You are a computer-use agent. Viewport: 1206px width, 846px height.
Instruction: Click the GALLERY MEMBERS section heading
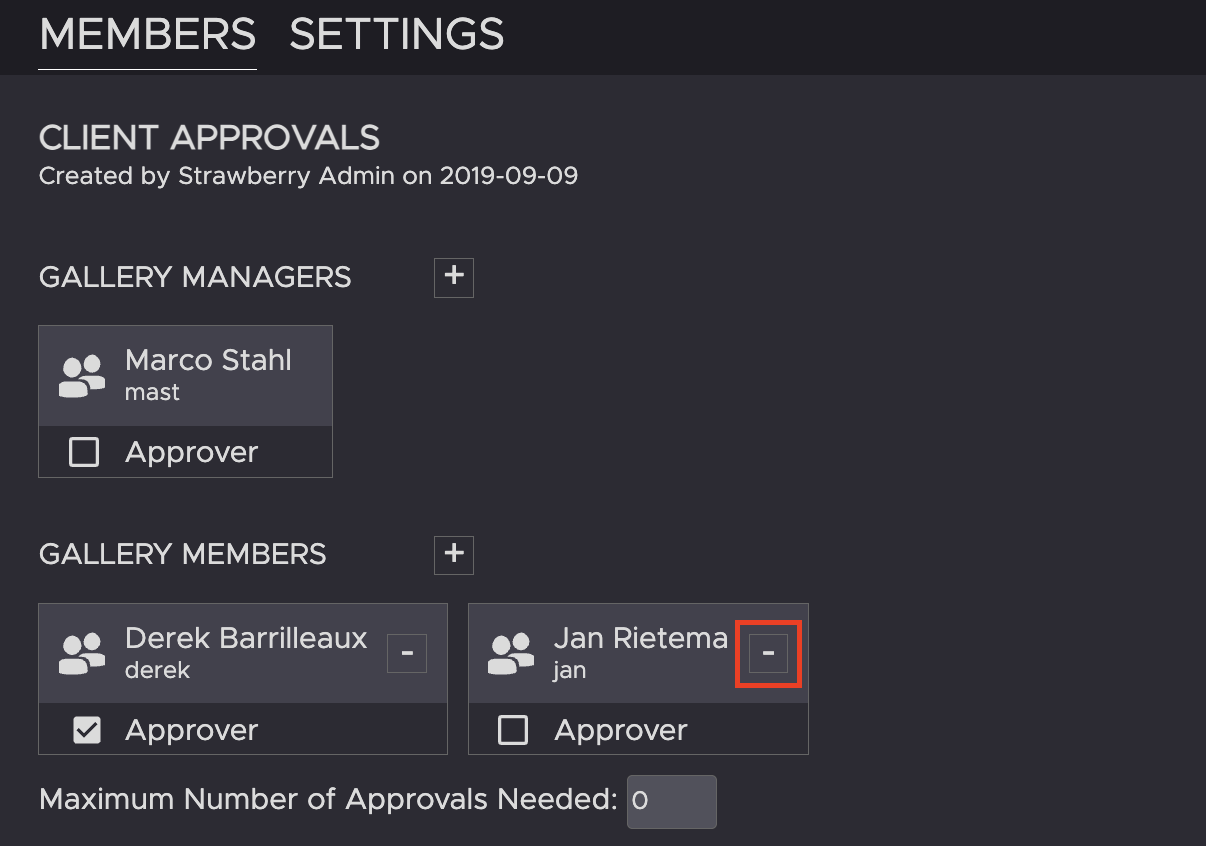[x=183, y=554]
